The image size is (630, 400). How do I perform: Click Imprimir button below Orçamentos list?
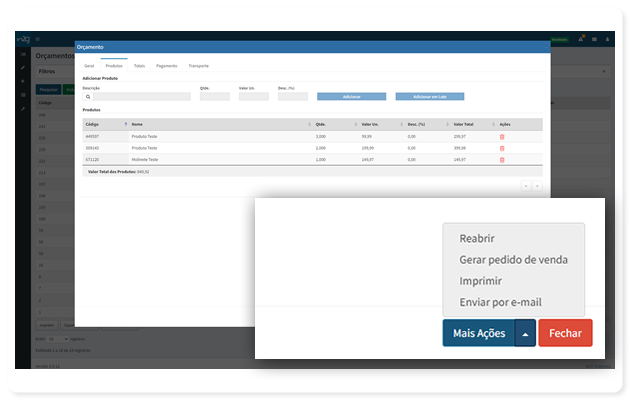pyautogui.click(x=47, y=325)
